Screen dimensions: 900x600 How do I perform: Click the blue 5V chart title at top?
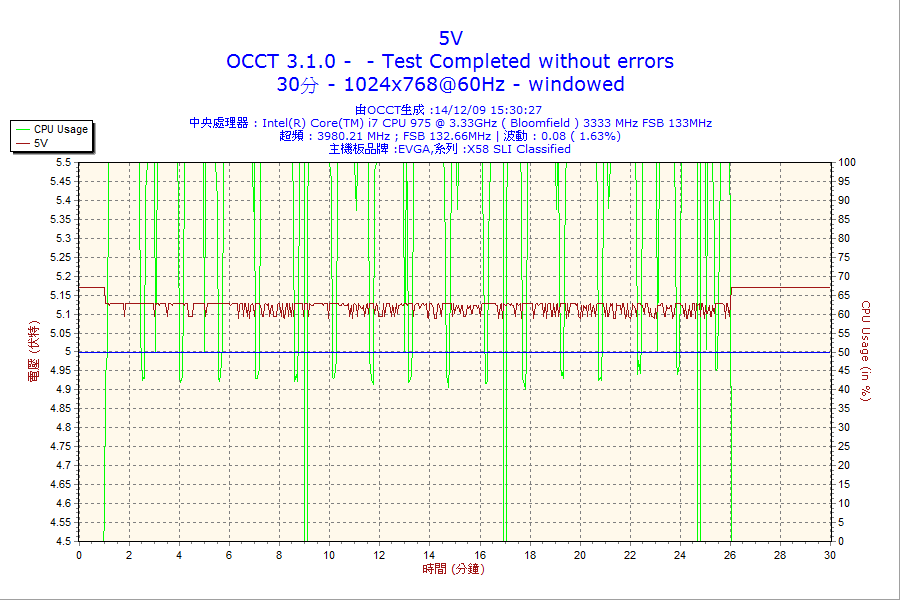(451, 38)
